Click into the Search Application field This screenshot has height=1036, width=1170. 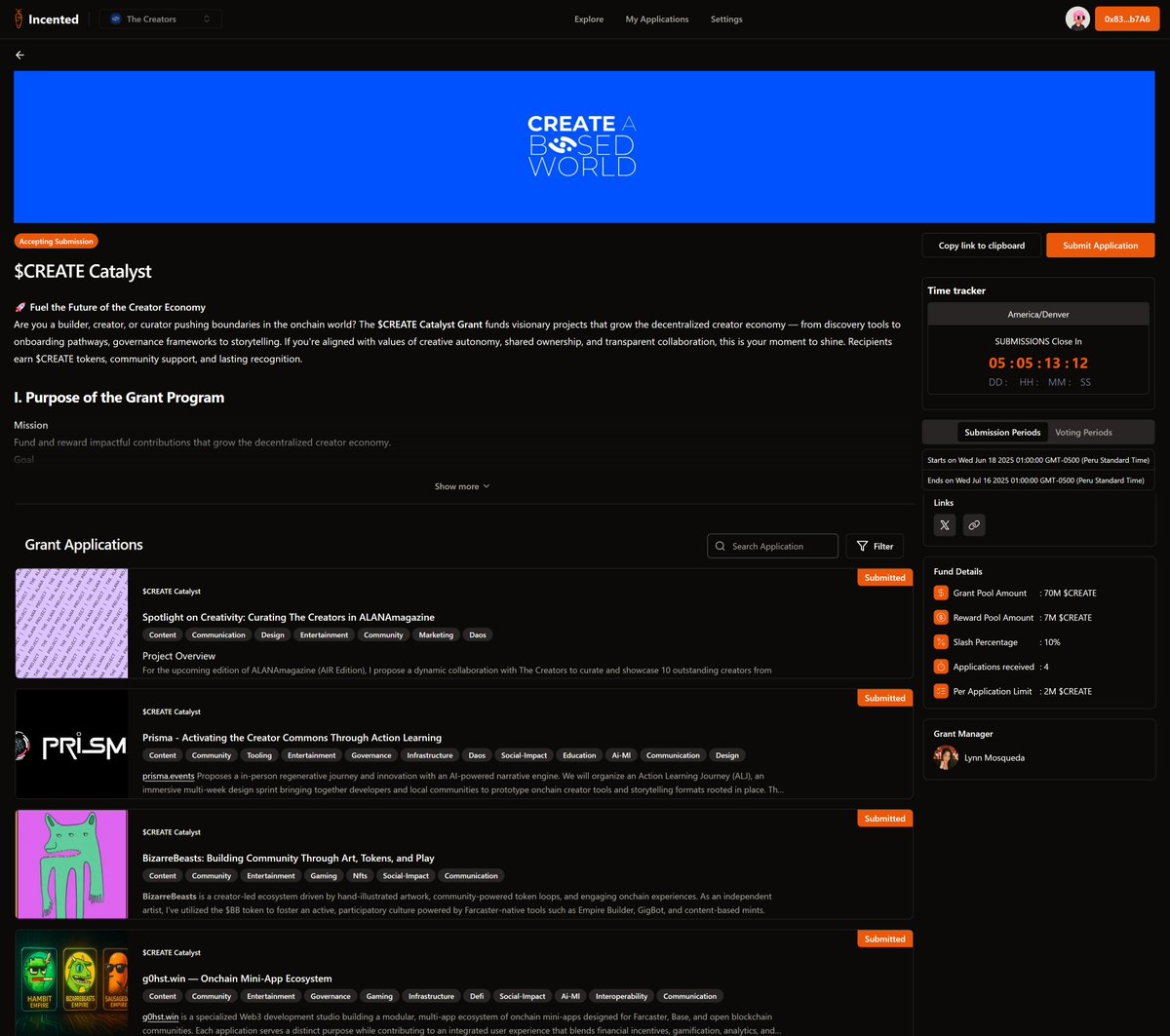(772, 546)
